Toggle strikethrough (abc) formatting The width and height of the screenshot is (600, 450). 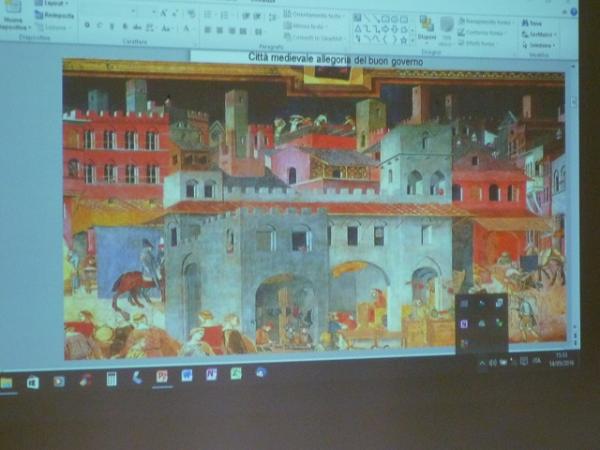[x=137, y=27]
